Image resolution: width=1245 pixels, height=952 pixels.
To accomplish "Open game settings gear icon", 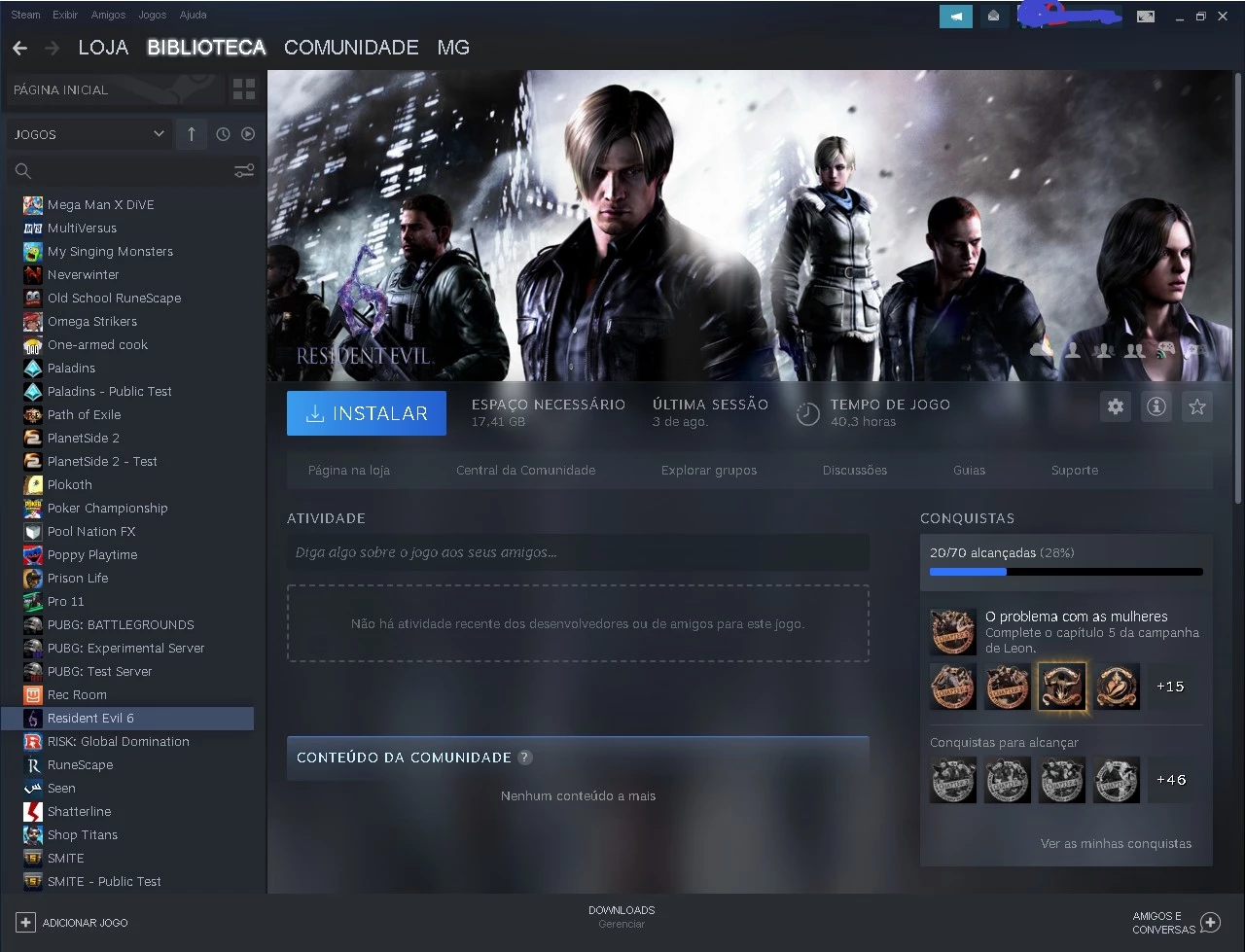I will pyautogui.click(x=1116, y=406).
